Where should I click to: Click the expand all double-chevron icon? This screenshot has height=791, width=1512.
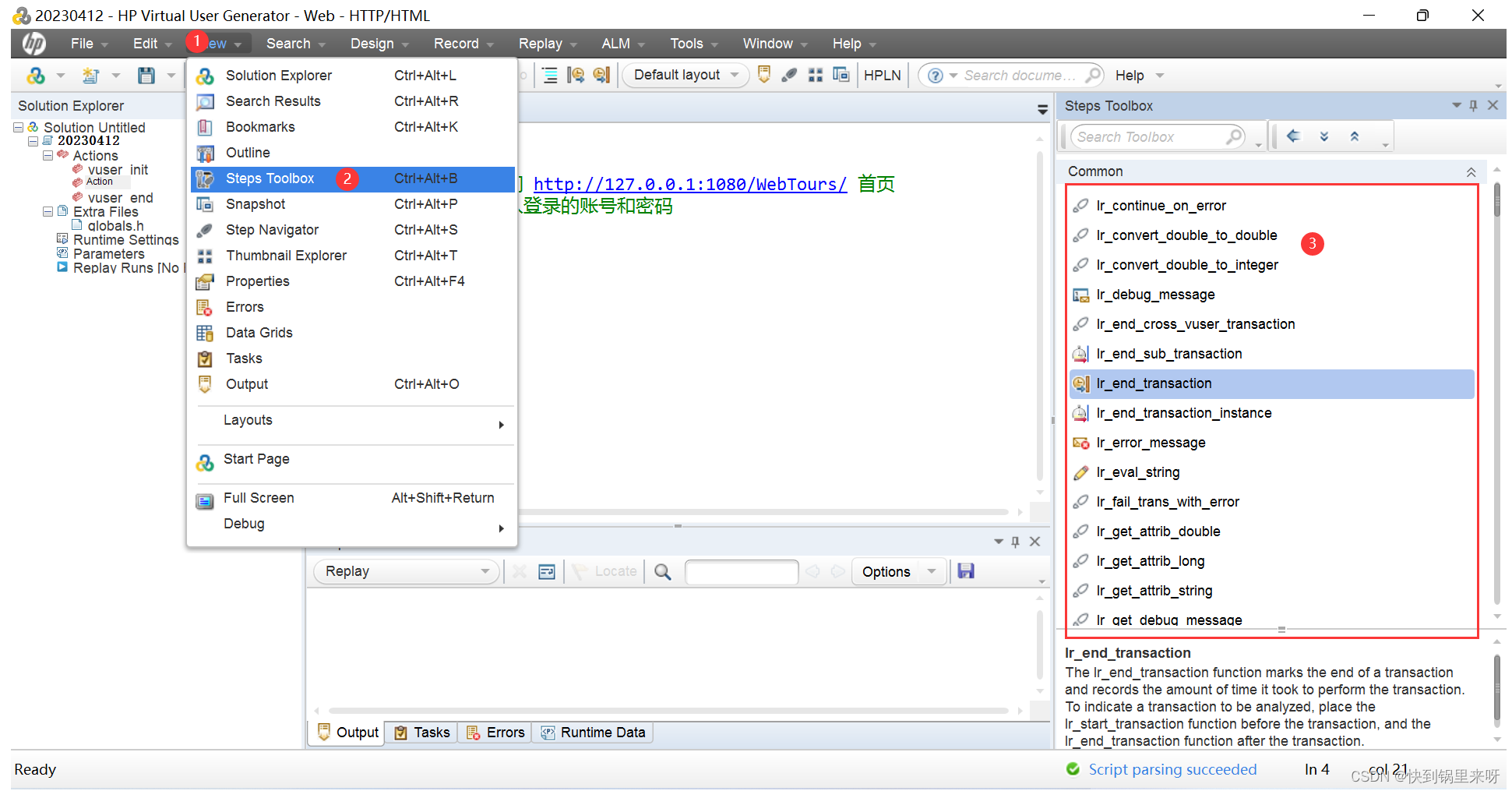(x=1324, y=136)
